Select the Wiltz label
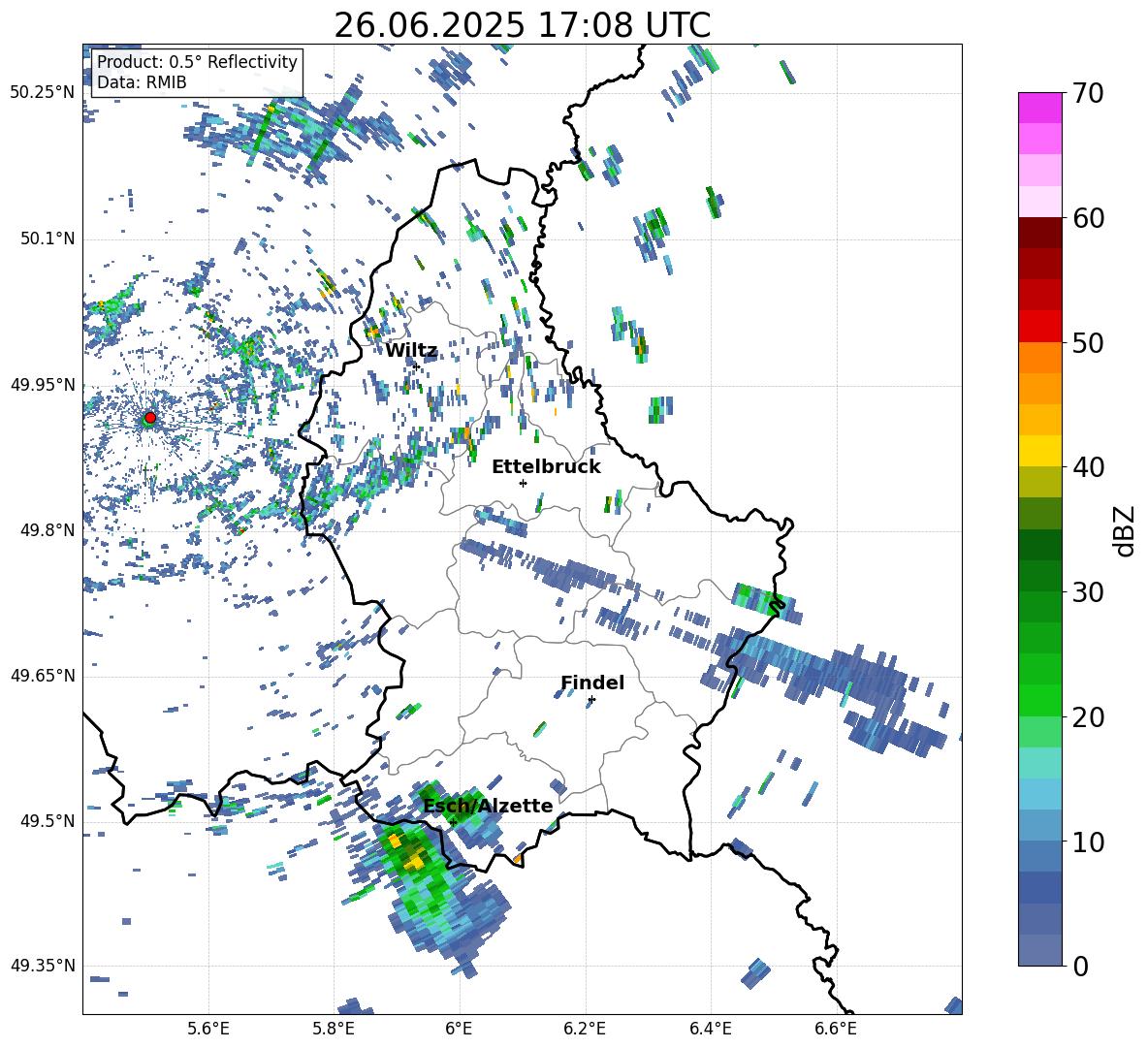 (x=411, y=351)
